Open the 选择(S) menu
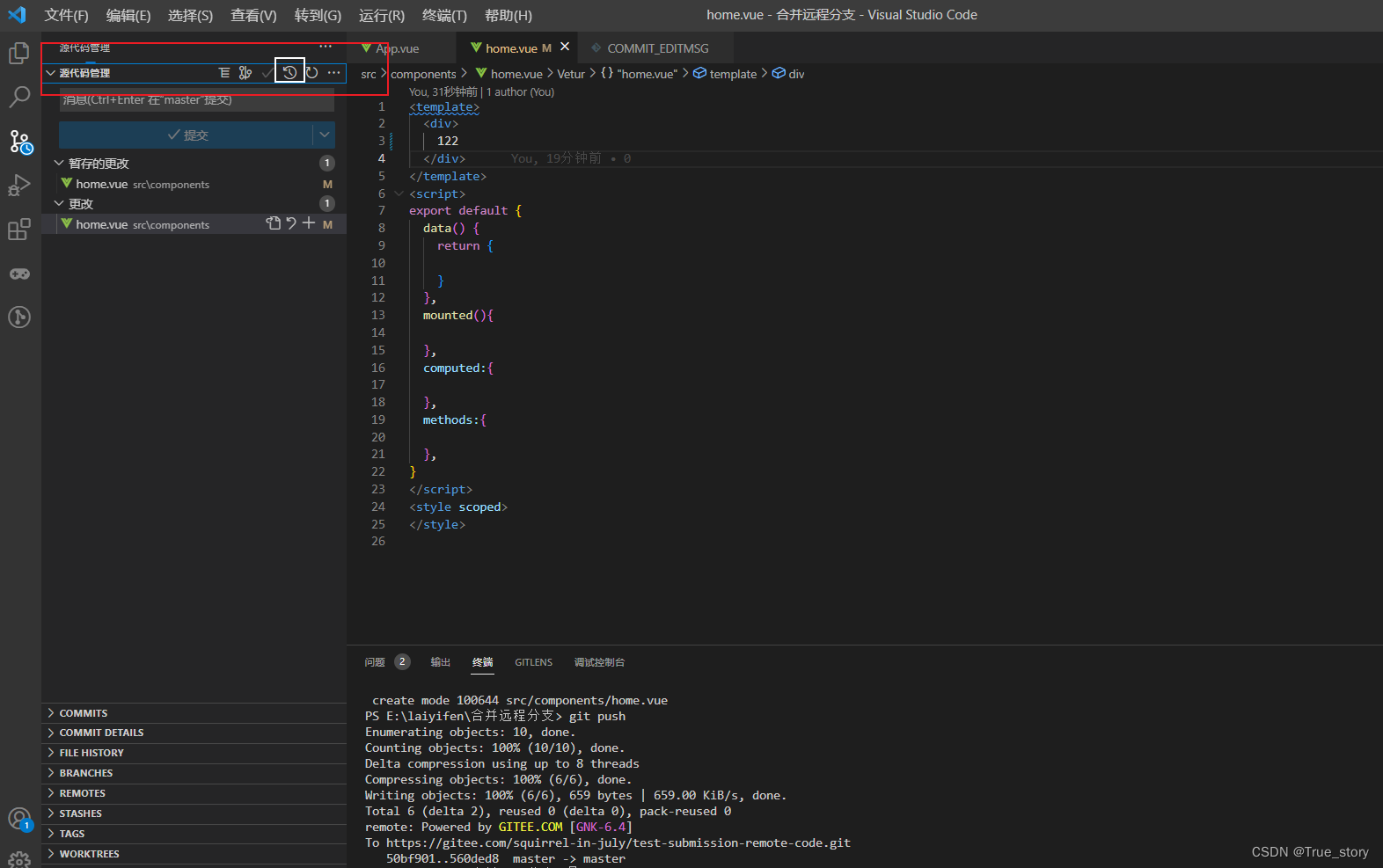The image size is (1383, 868). pyautogui.click(x=190, y=15)
